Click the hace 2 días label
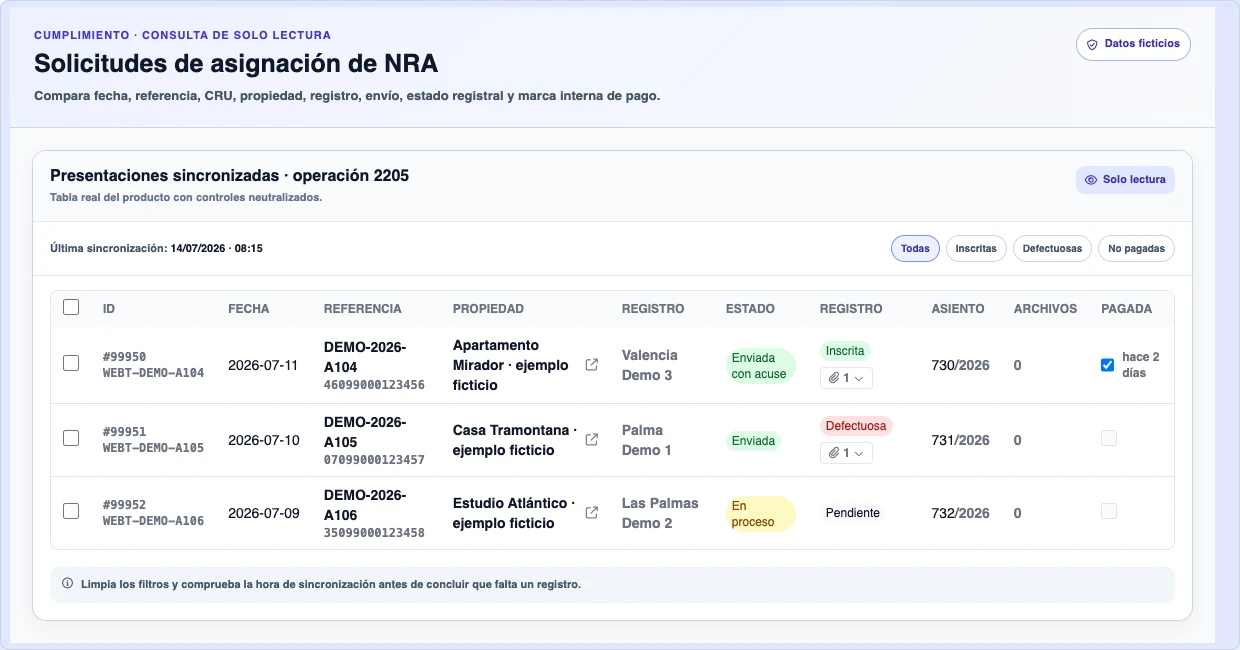This screenshot has height=650, width=1240. tap(1140, 365)
